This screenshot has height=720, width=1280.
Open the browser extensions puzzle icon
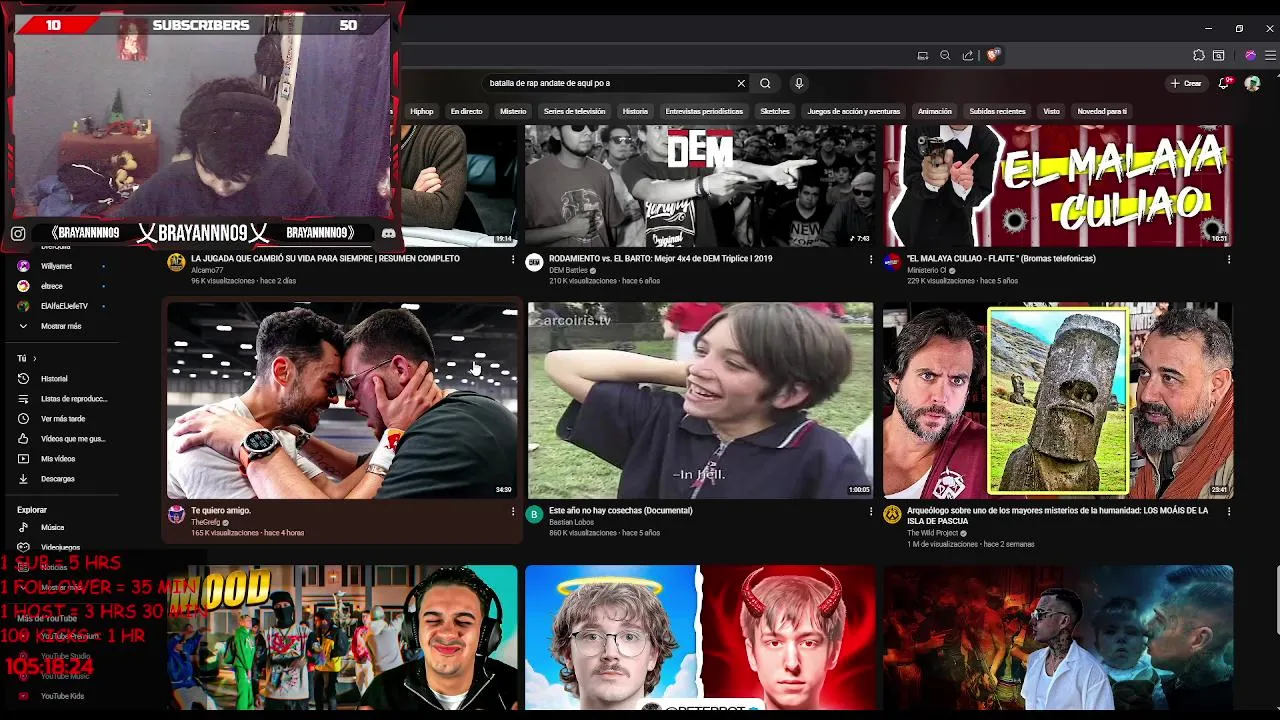pyautogui.click(x=1198, y=55)
